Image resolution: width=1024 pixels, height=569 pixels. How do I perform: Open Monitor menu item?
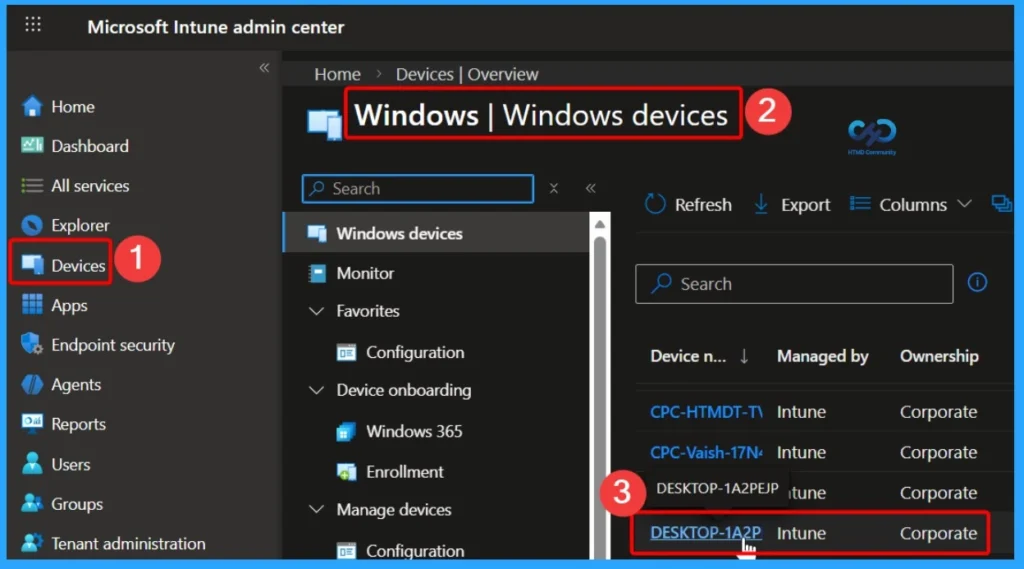pos(364,273)
